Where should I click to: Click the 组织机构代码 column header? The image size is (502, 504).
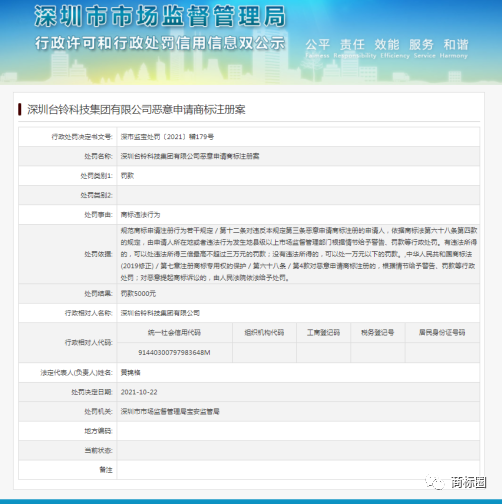(264, 332)
